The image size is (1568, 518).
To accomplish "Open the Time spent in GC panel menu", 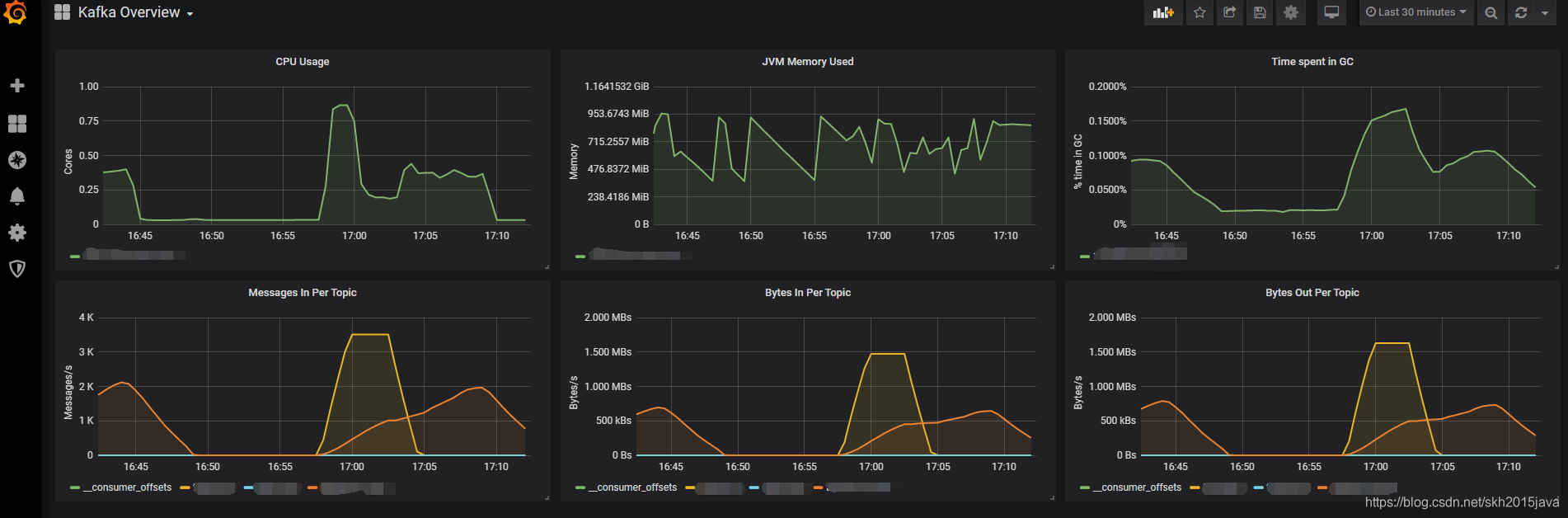I will coord(1312,62).
